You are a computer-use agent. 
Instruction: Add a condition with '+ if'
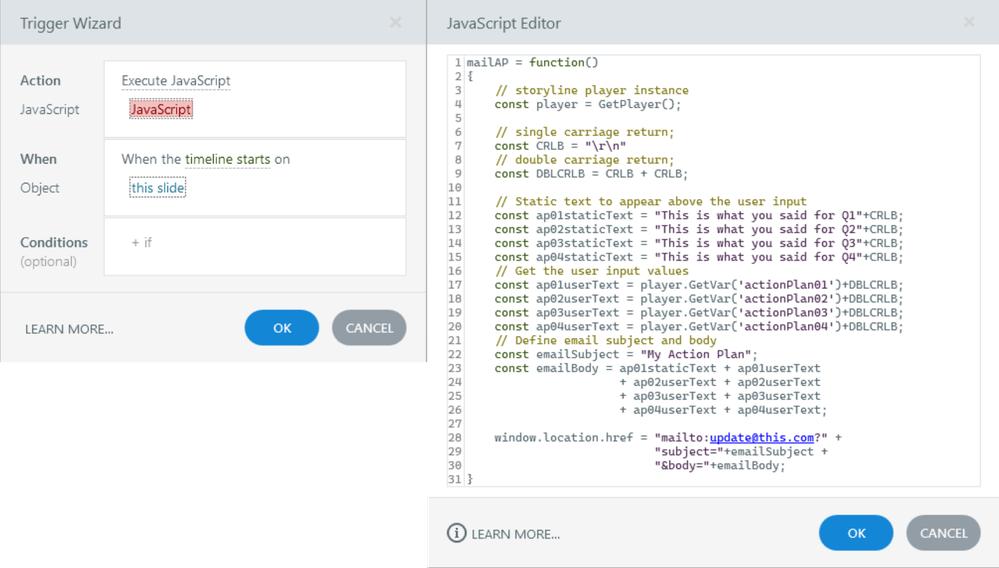142,242
